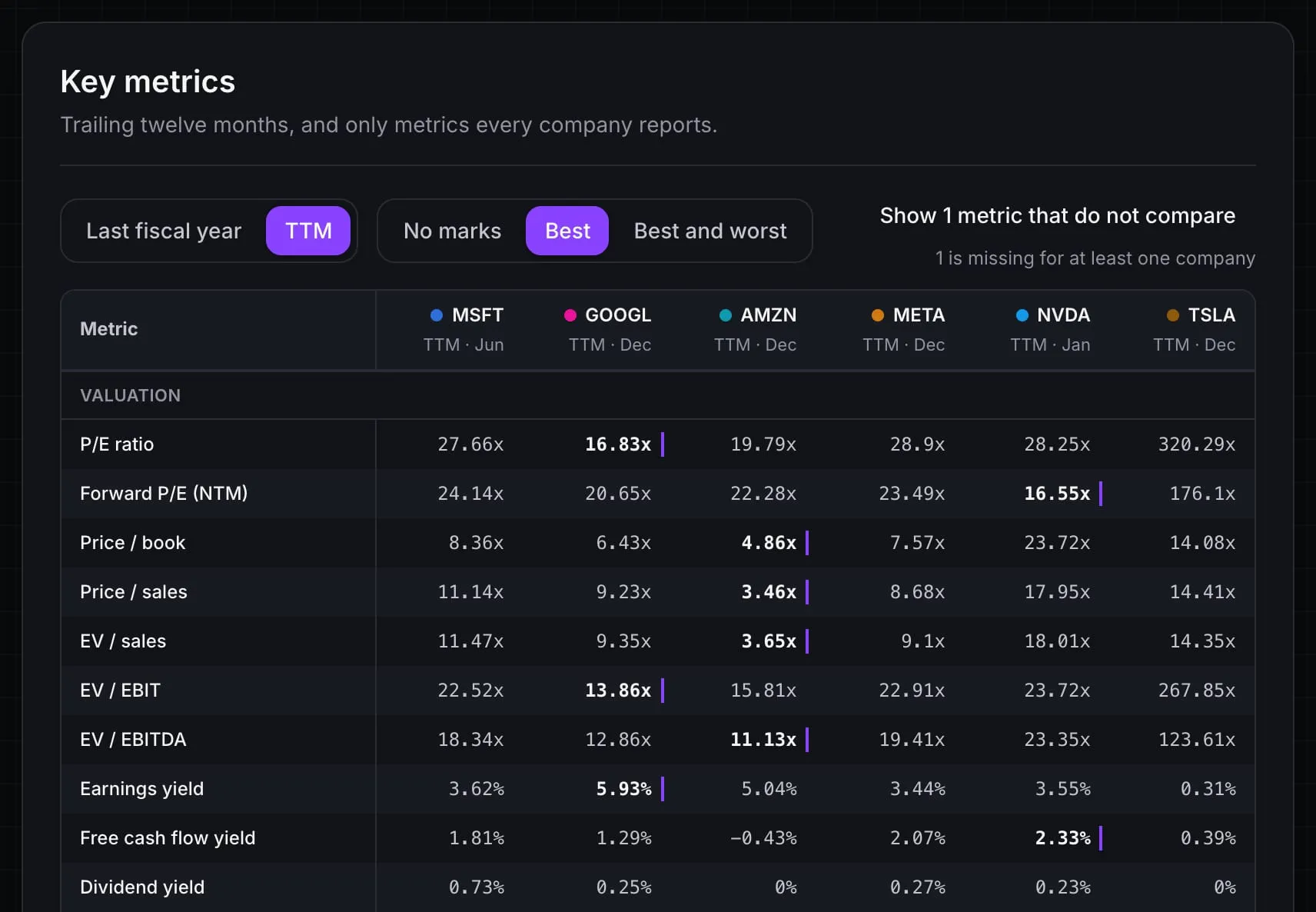This screenshot has height=912, width=1316.
Task: Enable Best and worst marks
Action: pyautogui.click(x=710, y=231)
